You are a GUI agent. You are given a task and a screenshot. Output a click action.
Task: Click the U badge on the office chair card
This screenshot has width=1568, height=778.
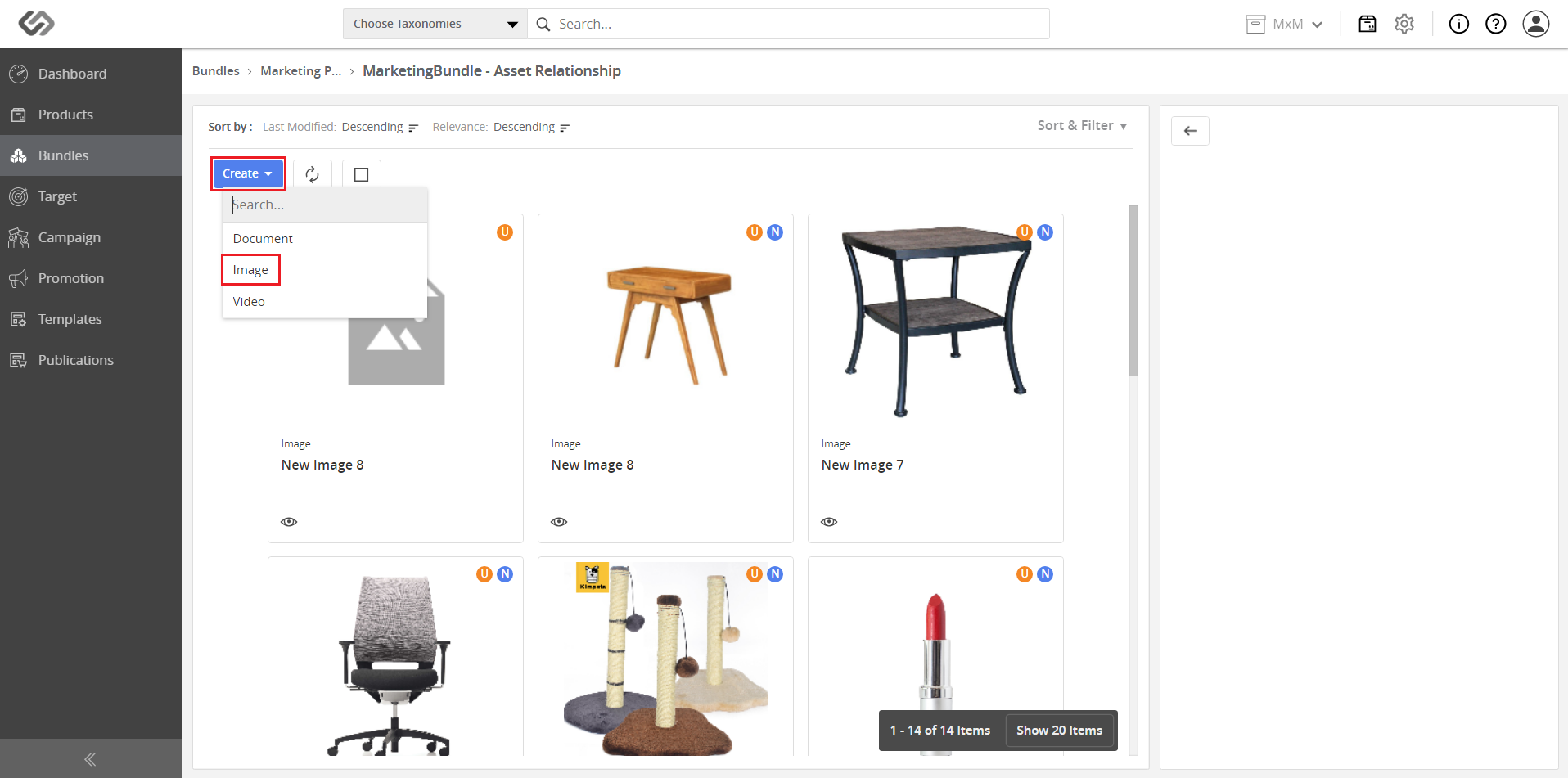[x=484, y=574]
